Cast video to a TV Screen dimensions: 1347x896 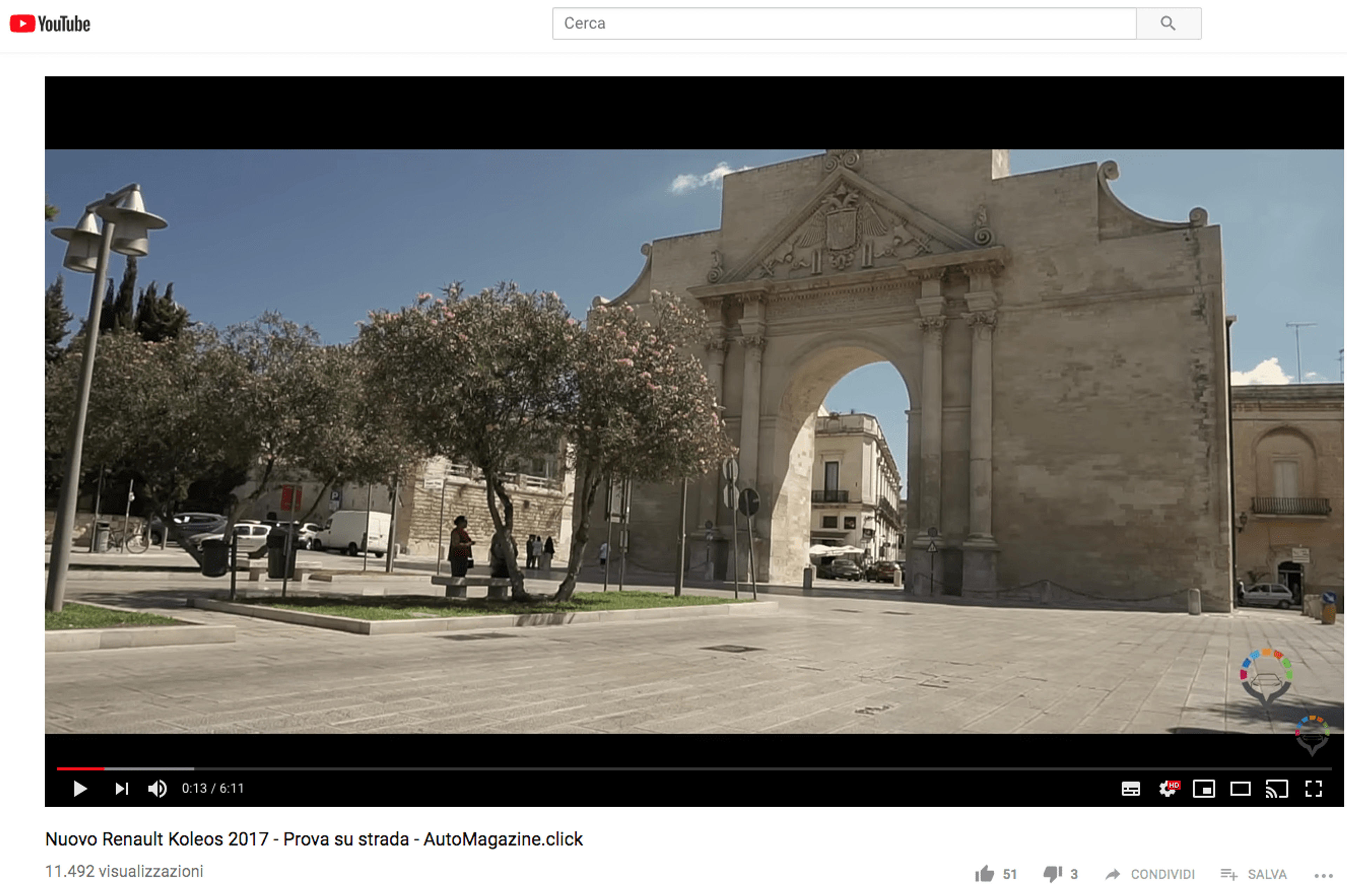[1277, 789]
